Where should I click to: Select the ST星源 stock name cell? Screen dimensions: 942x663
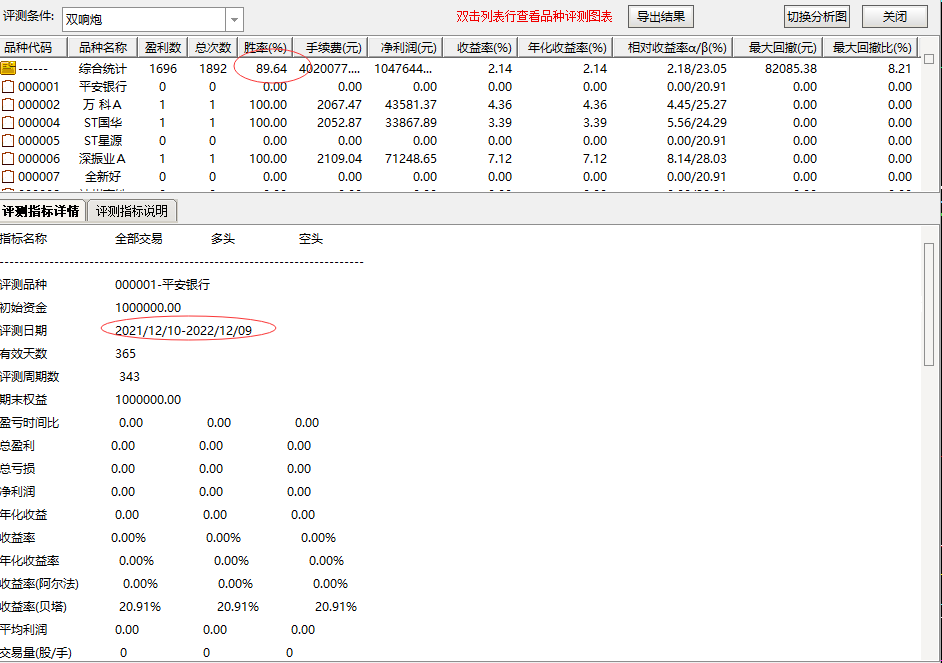point(103,141)
